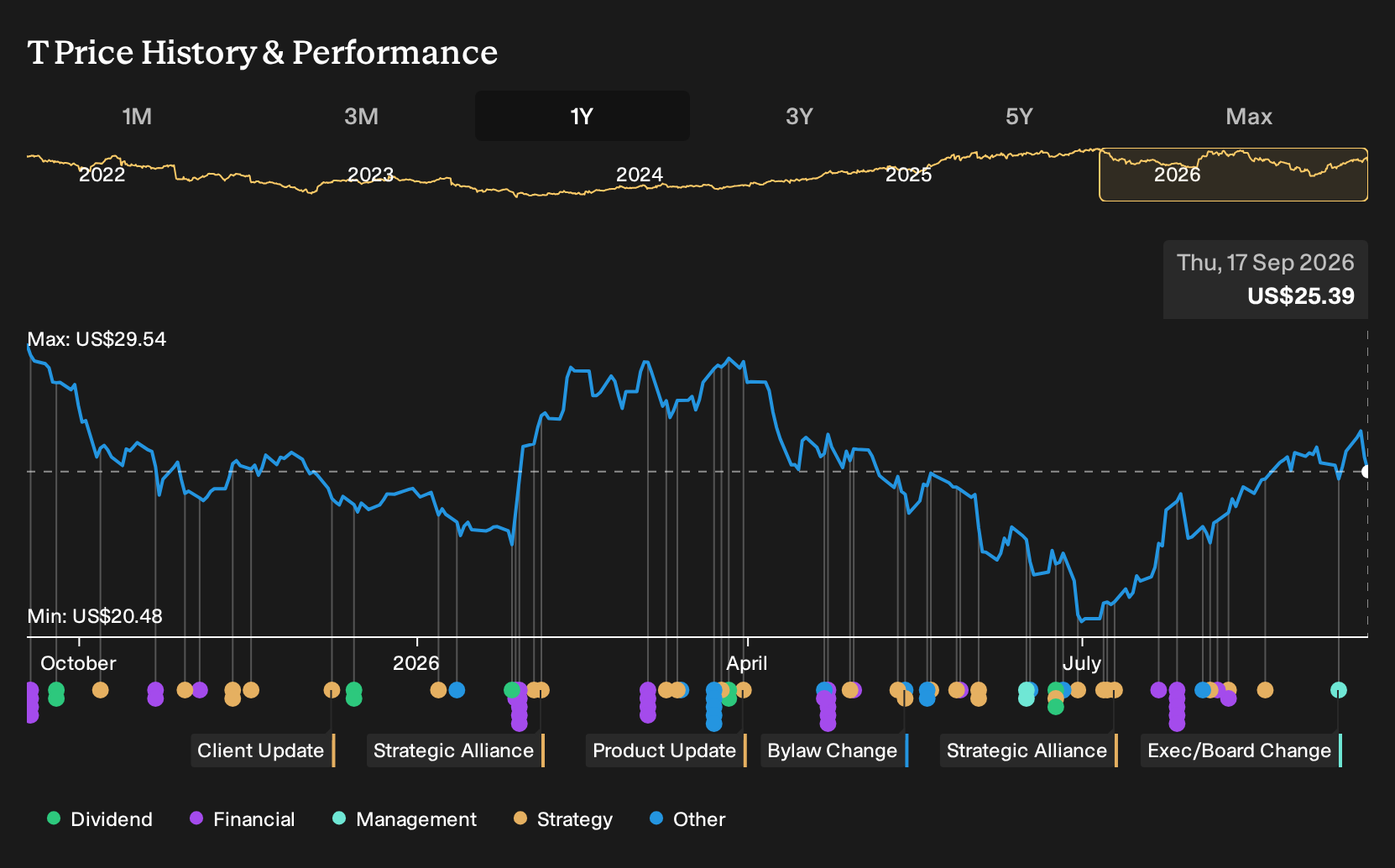Click orange Strategy dot below October label
Image resolution: width=1395 pixels, height=868 pixels.
(x=101, y=690)
